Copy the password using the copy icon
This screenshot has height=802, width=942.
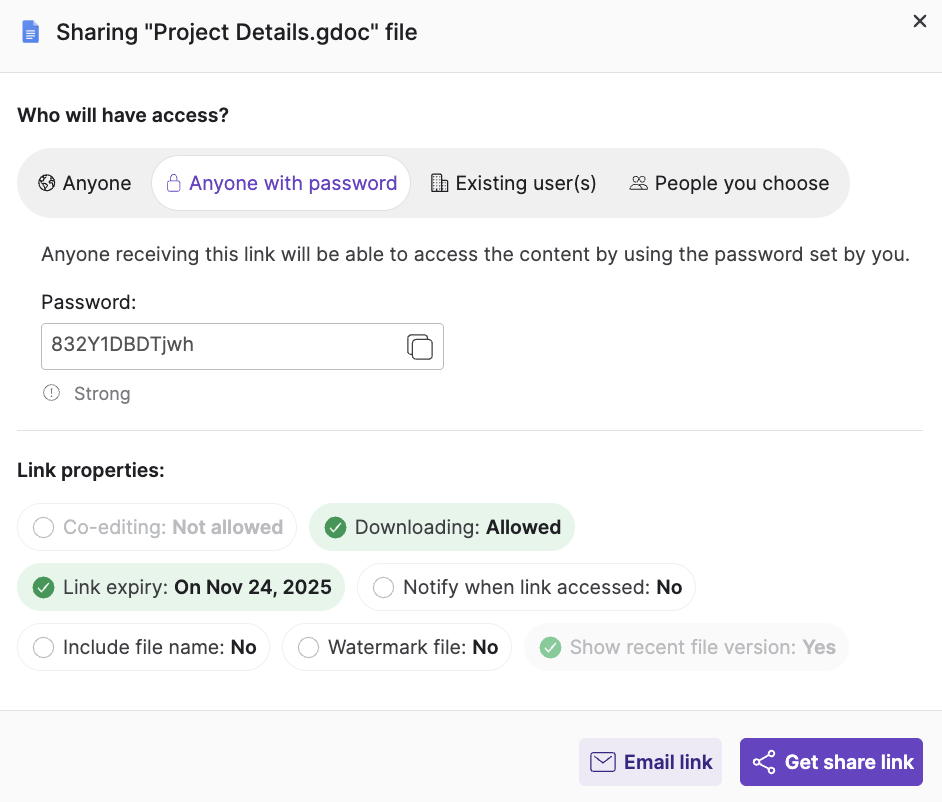click(x=419, y=345)
